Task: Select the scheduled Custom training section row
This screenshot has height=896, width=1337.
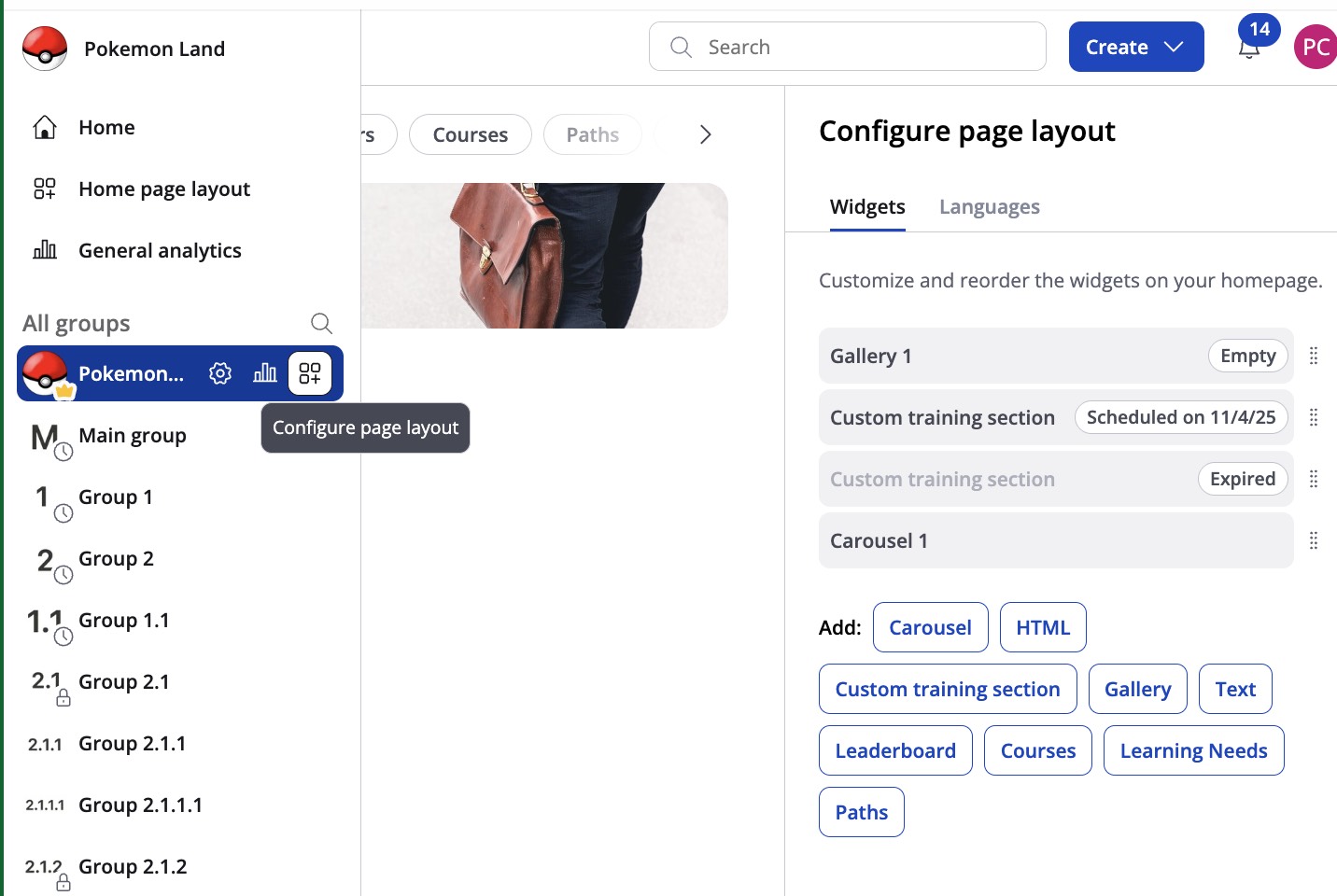Action: tap(1056, 417)
